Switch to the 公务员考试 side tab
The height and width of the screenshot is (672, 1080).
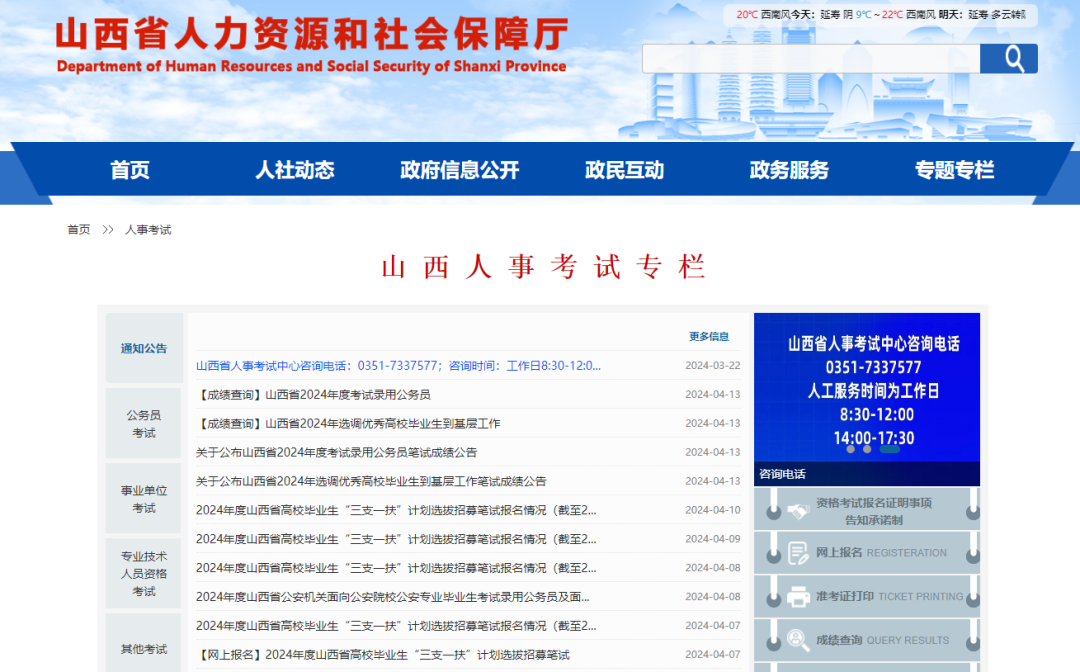pyautogui.click(x=144, y=424)
